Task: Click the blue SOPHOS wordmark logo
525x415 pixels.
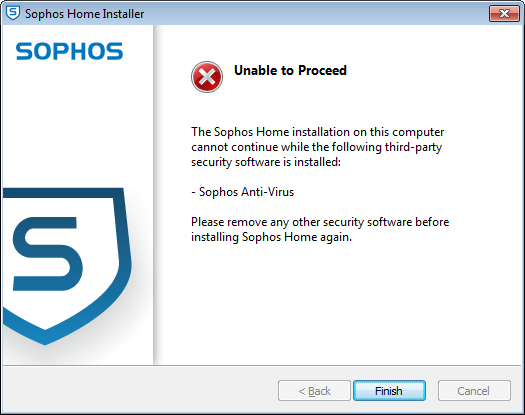Action: click(69, 51)
